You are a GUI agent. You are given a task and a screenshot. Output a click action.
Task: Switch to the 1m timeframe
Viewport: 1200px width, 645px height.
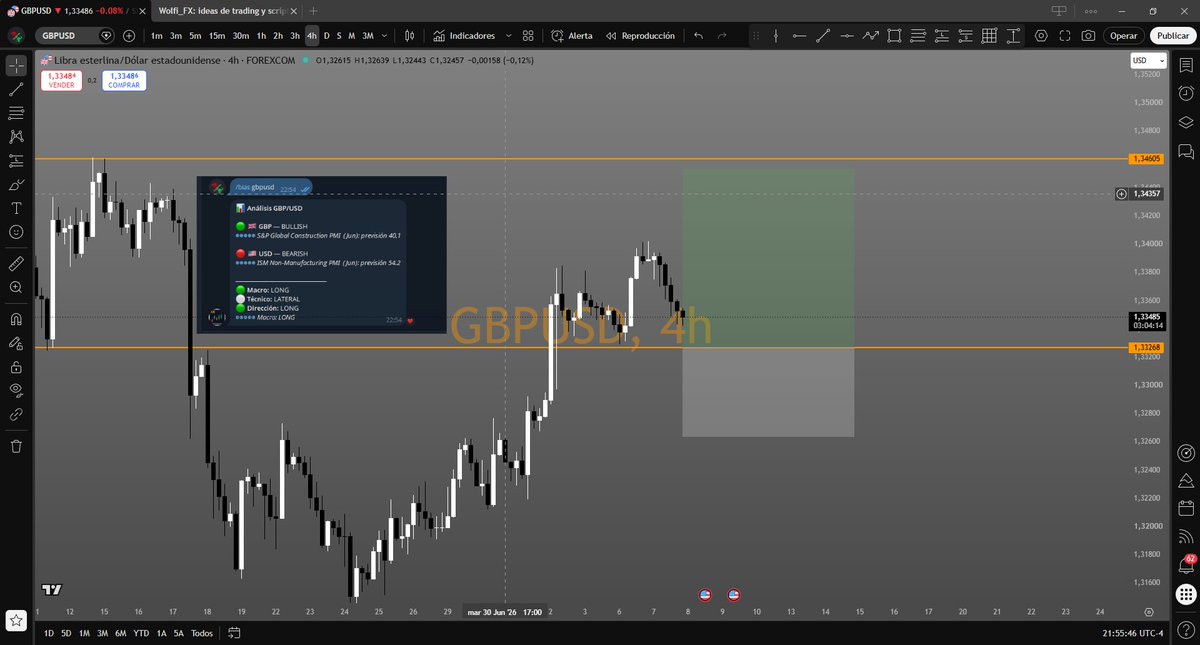(157, 35)
